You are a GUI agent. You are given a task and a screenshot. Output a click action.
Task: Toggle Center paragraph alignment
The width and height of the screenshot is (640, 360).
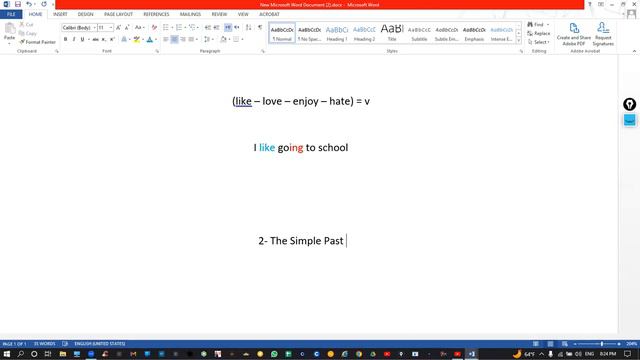click(x=174, y=39)
